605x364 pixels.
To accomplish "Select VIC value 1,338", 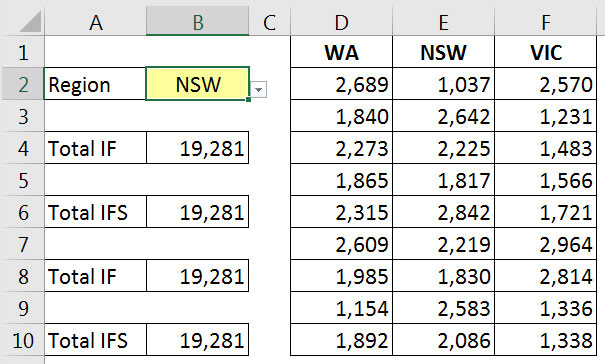I will tap(546, 340).
